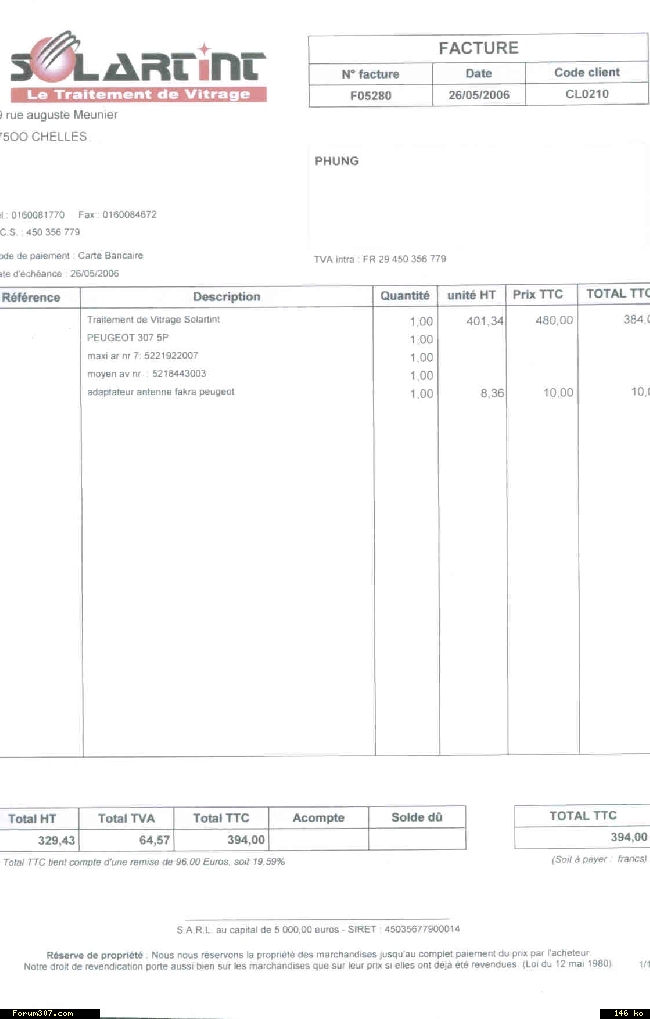Click the Solartint logo
This screenshot has height=1019, width=650.
point(138,65)
